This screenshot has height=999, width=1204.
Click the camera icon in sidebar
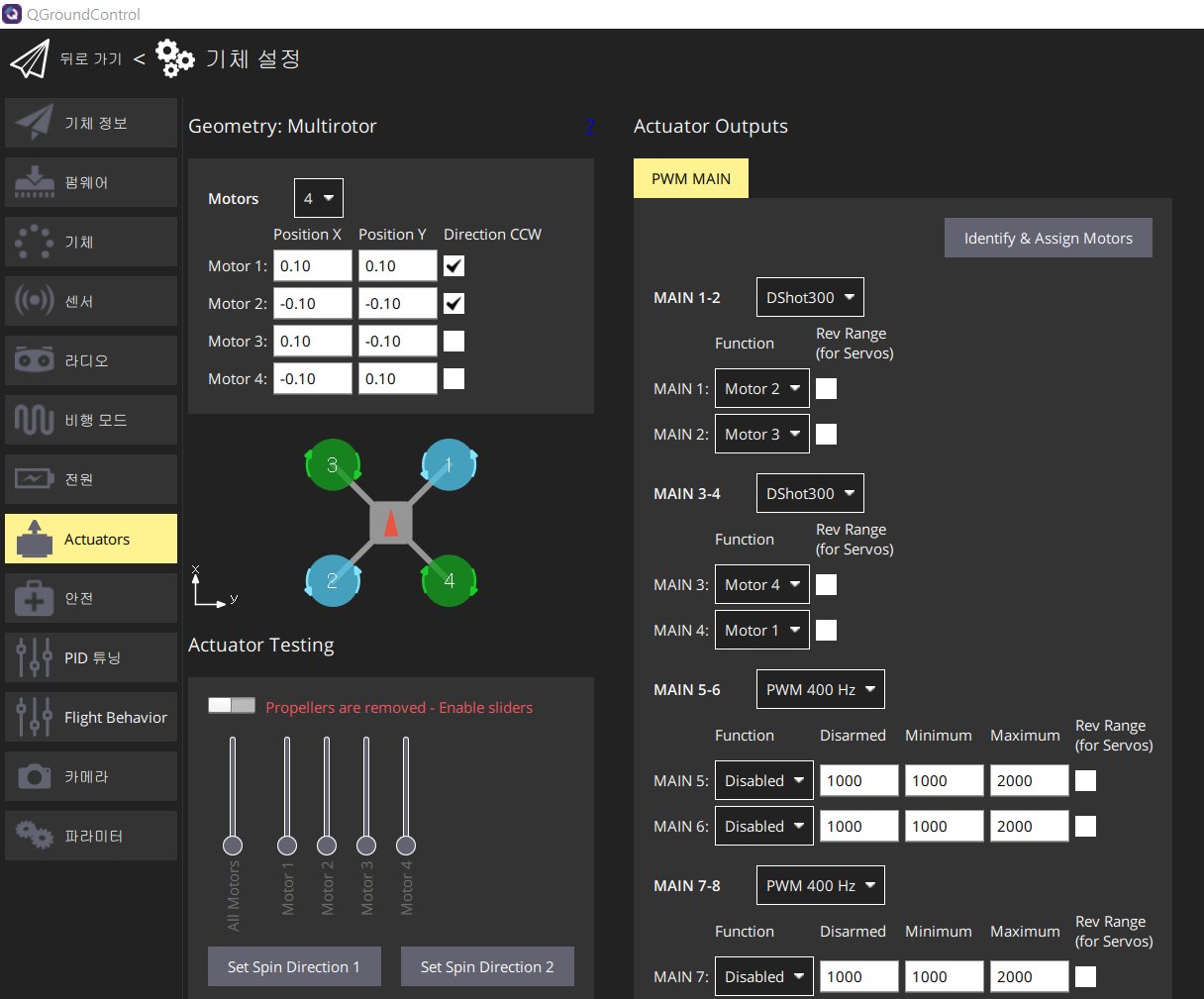35,776
